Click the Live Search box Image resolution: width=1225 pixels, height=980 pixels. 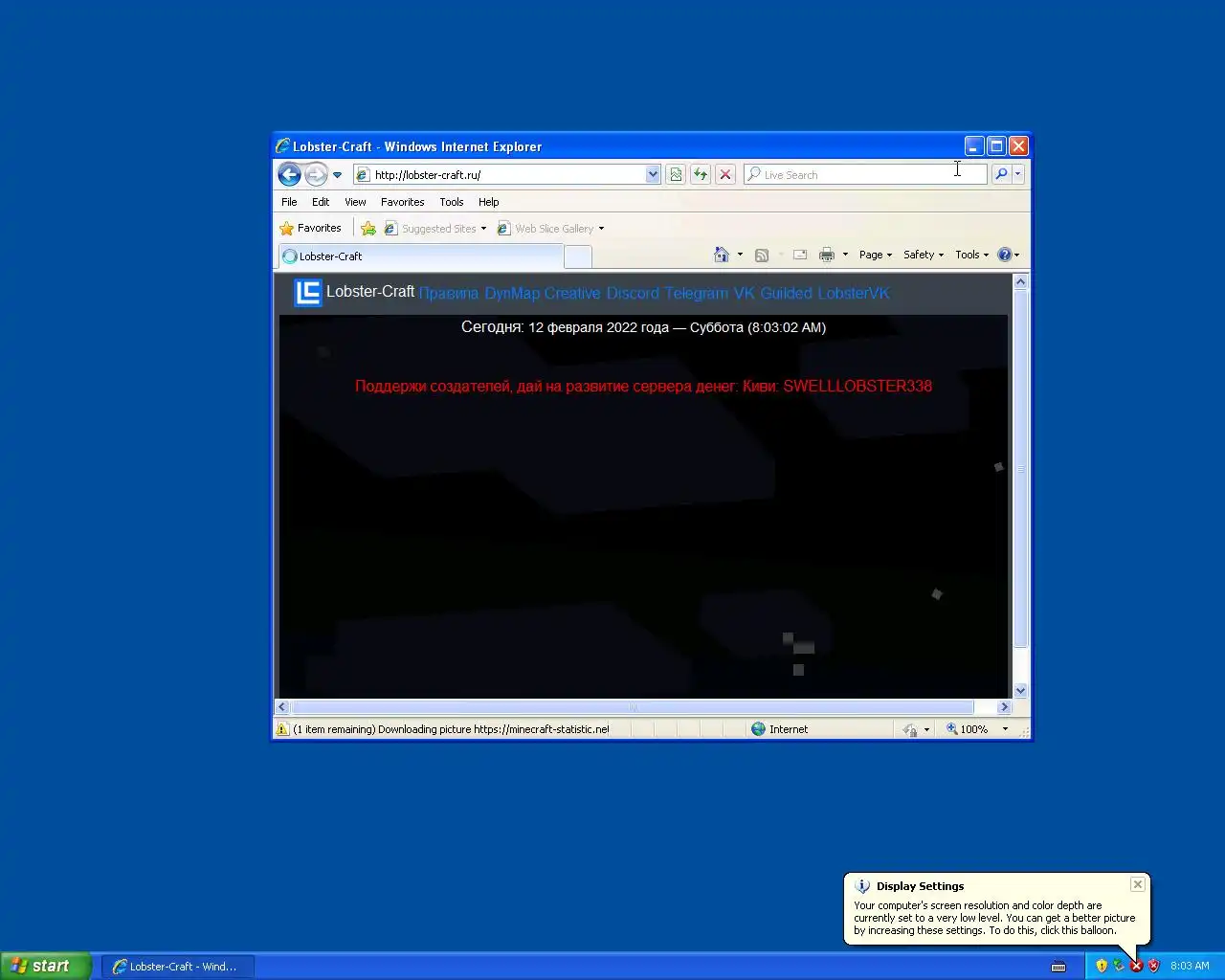pos(865,174)
